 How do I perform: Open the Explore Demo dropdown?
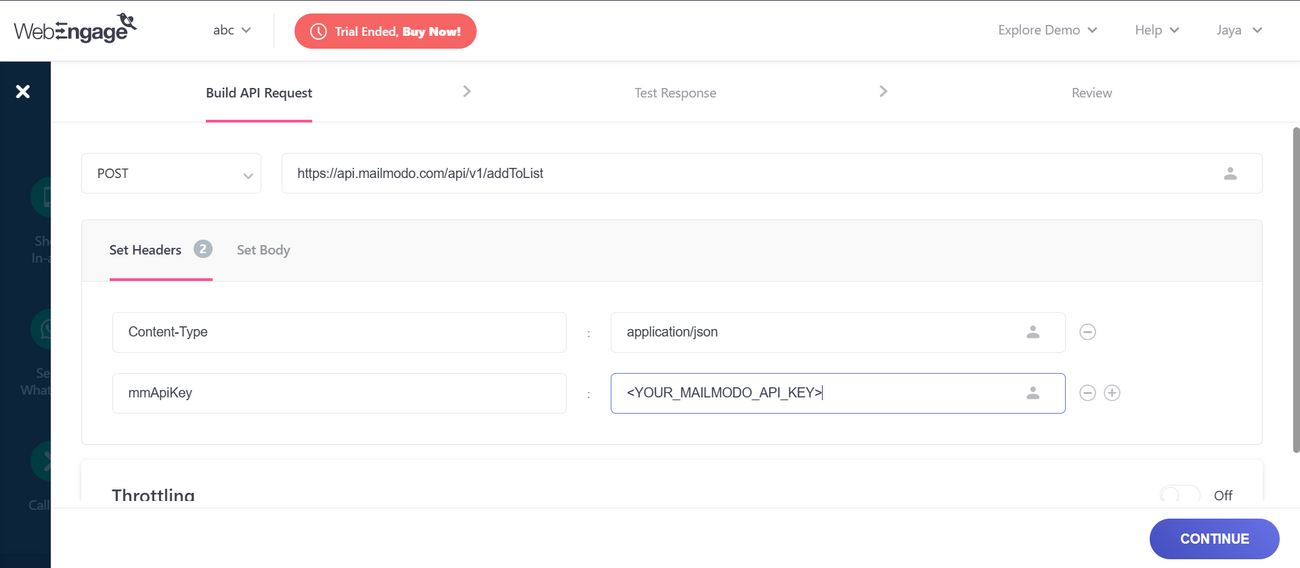[1047, 30]
